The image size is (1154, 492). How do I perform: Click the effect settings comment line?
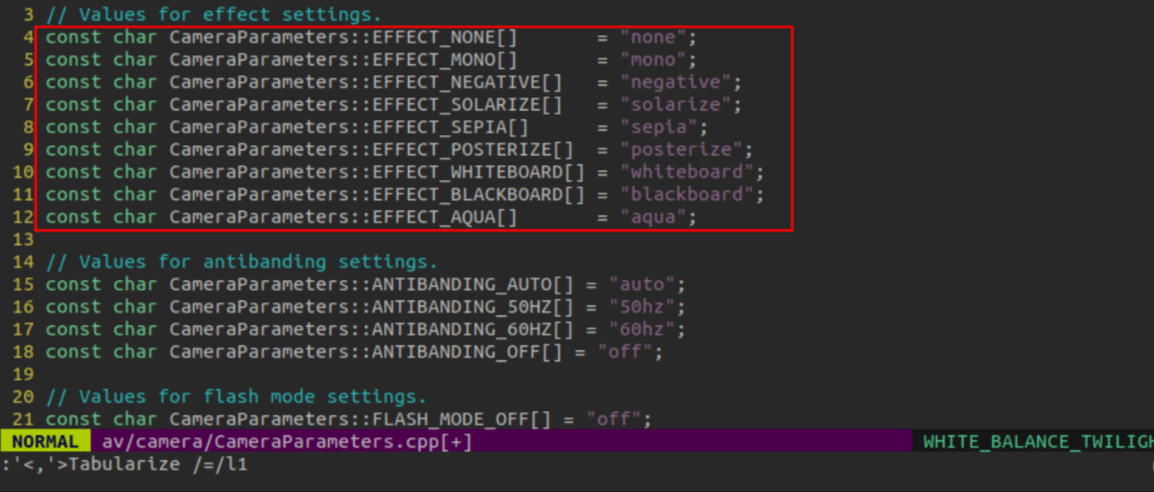tap(213, 15)
